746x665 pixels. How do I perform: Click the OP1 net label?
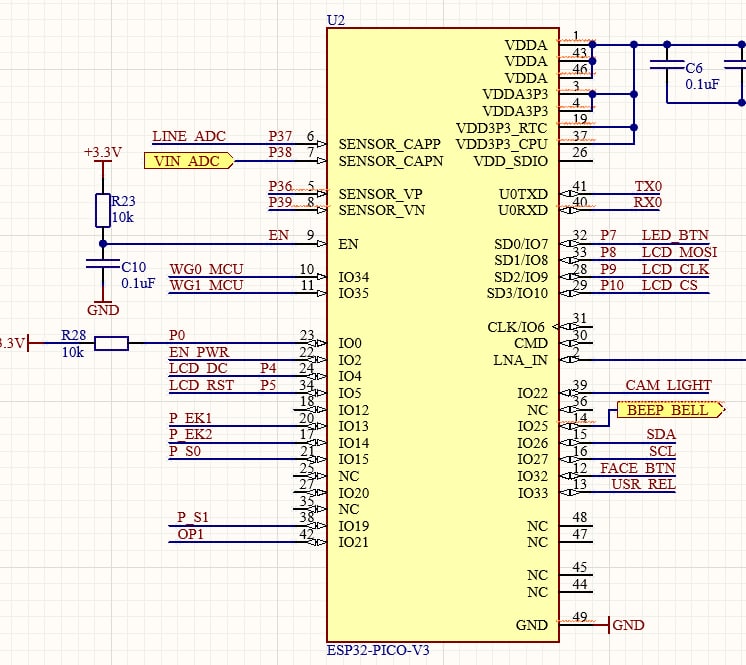pyautogui.click(x=190, y=534)
